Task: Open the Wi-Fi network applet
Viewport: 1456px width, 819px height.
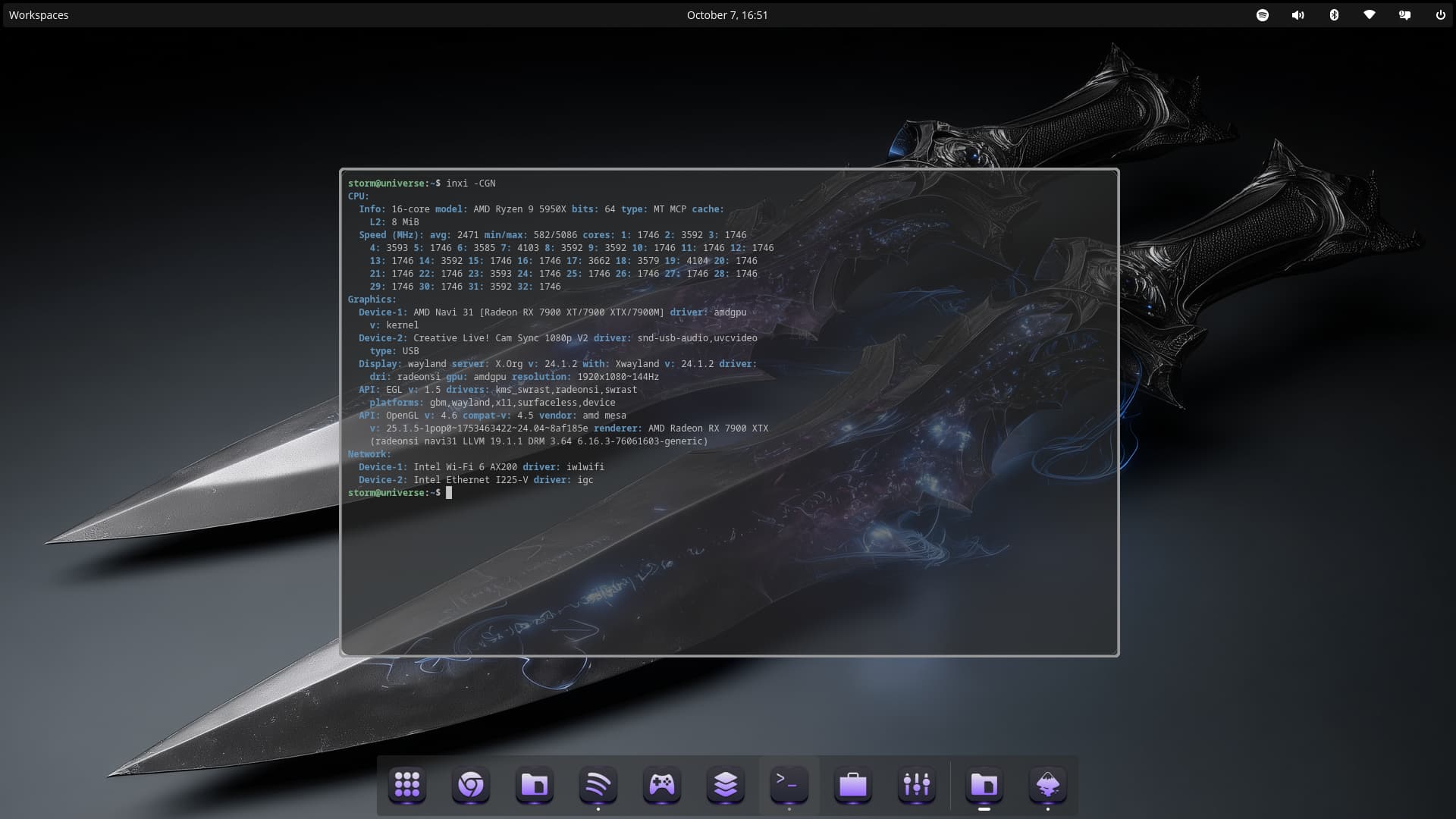Action: pos(1370,15)
